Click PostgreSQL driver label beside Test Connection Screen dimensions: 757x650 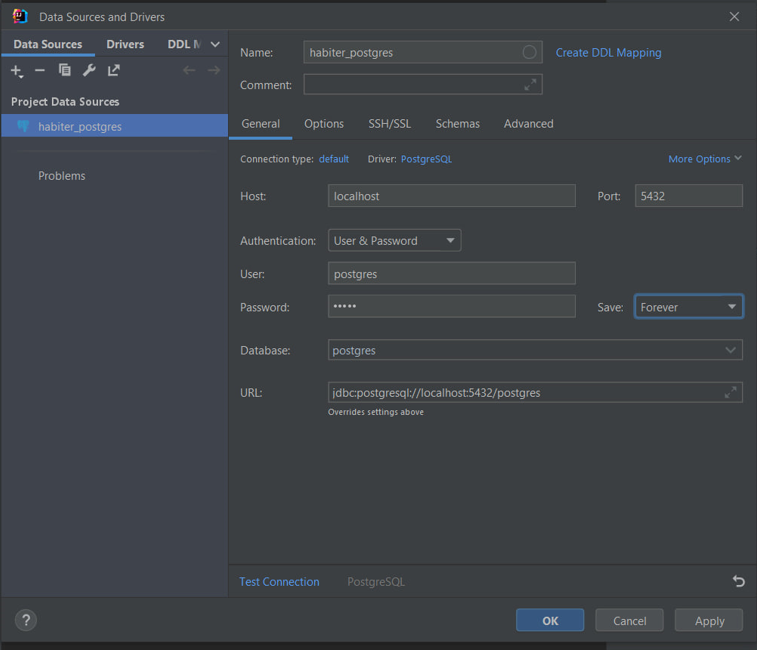tap(376, 581)
